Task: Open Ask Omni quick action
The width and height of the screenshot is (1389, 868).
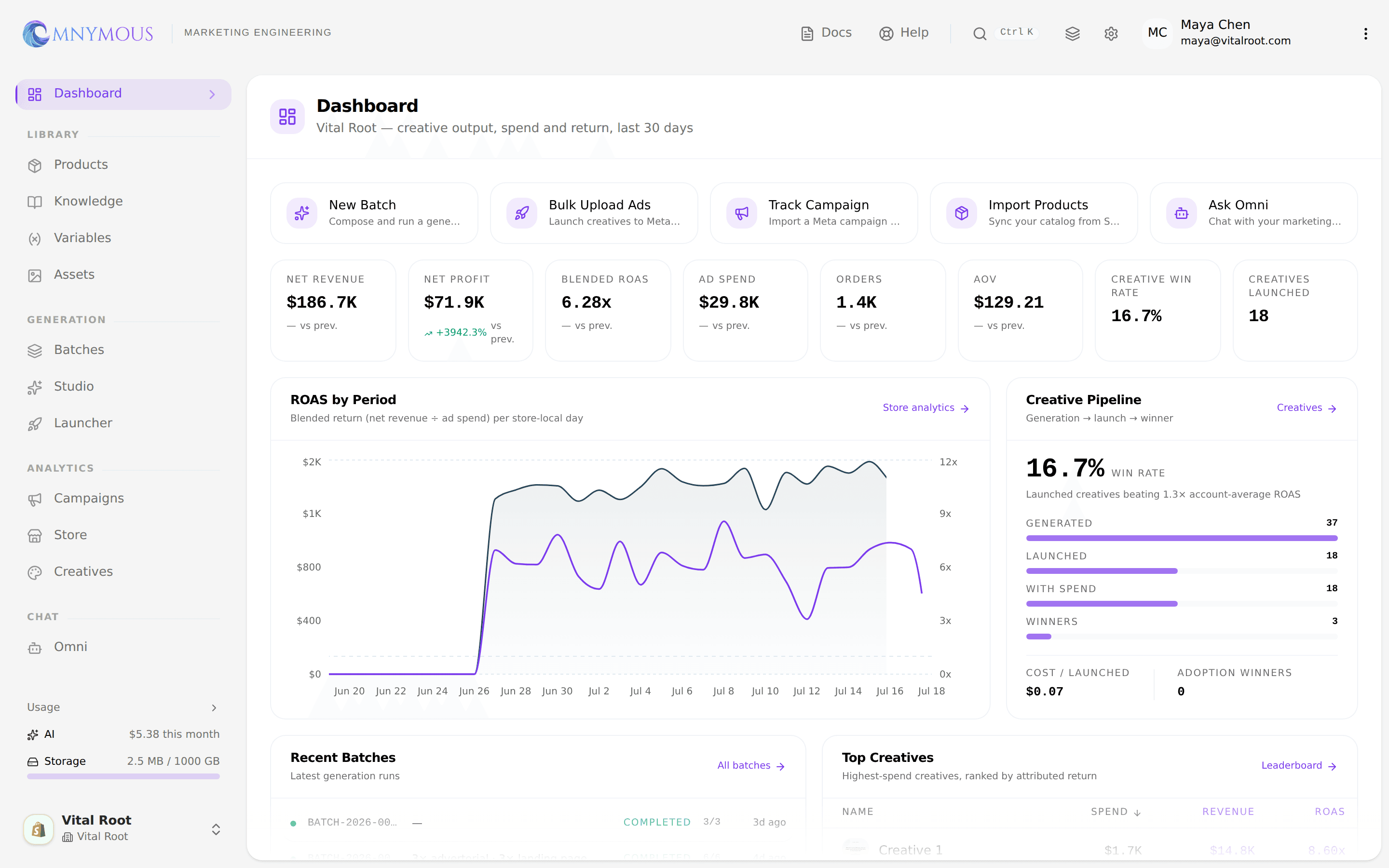Action: point(1253,213)
